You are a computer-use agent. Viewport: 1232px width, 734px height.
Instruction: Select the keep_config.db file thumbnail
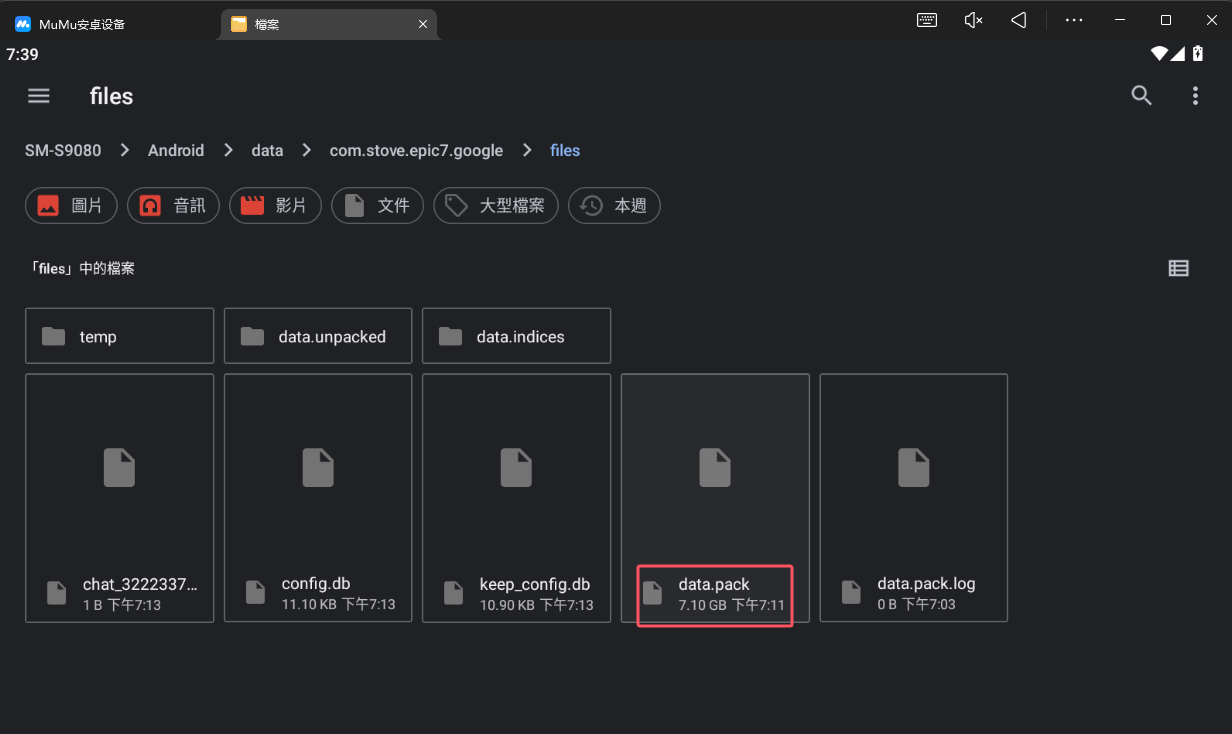(x=516, y=468)
